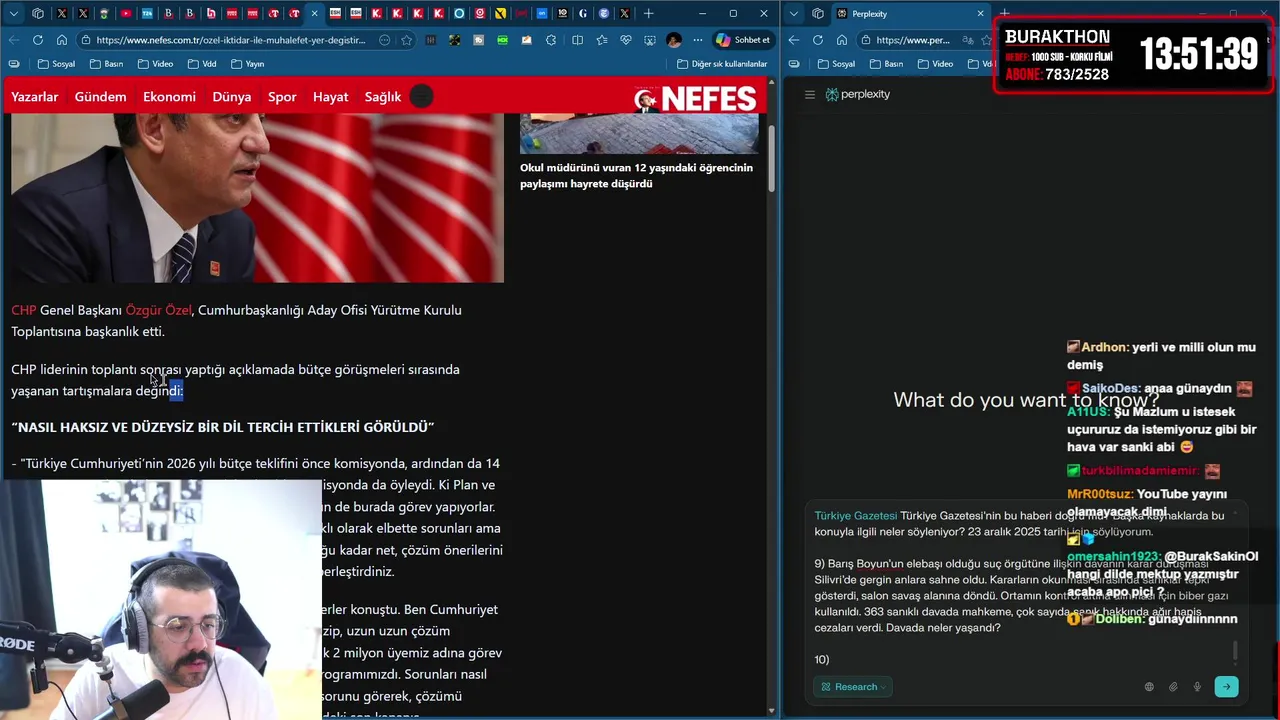This screenshot has height=720, width=1280.
Task: Open tab search chevron in right browser
Action: (x=794, y=14)
